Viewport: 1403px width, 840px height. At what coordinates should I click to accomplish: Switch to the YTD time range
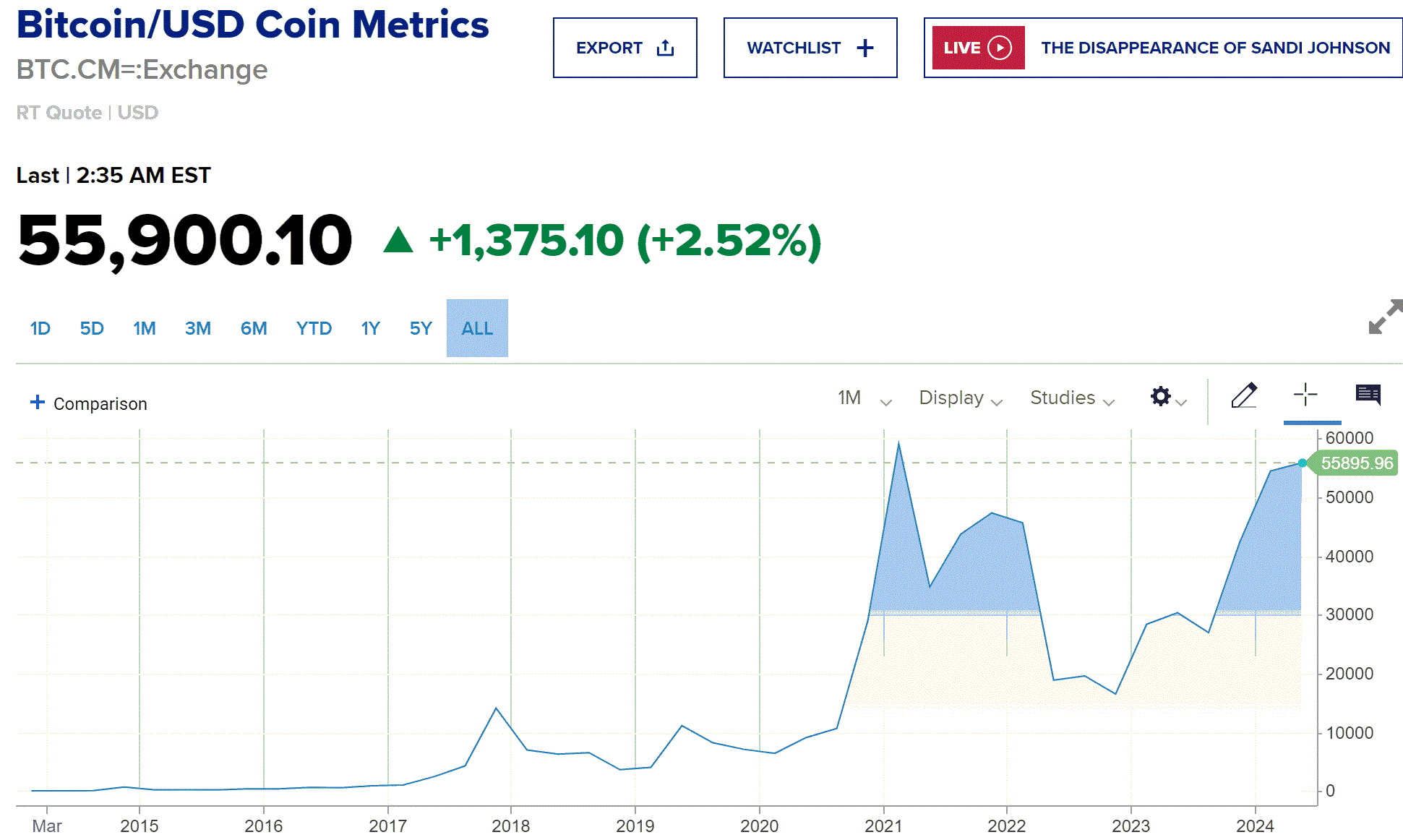tap(314, 329)
